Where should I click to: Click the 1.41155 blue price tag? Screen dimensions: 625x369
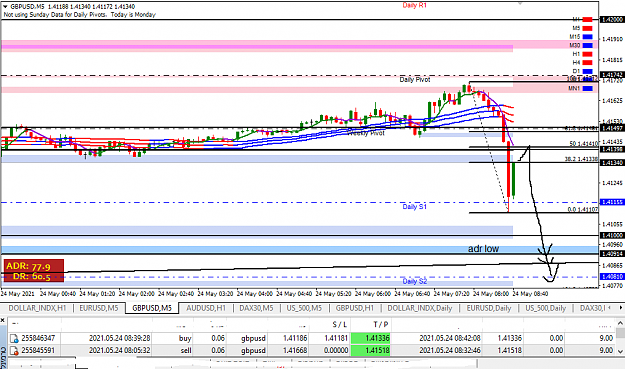click(x=612, y=202)
